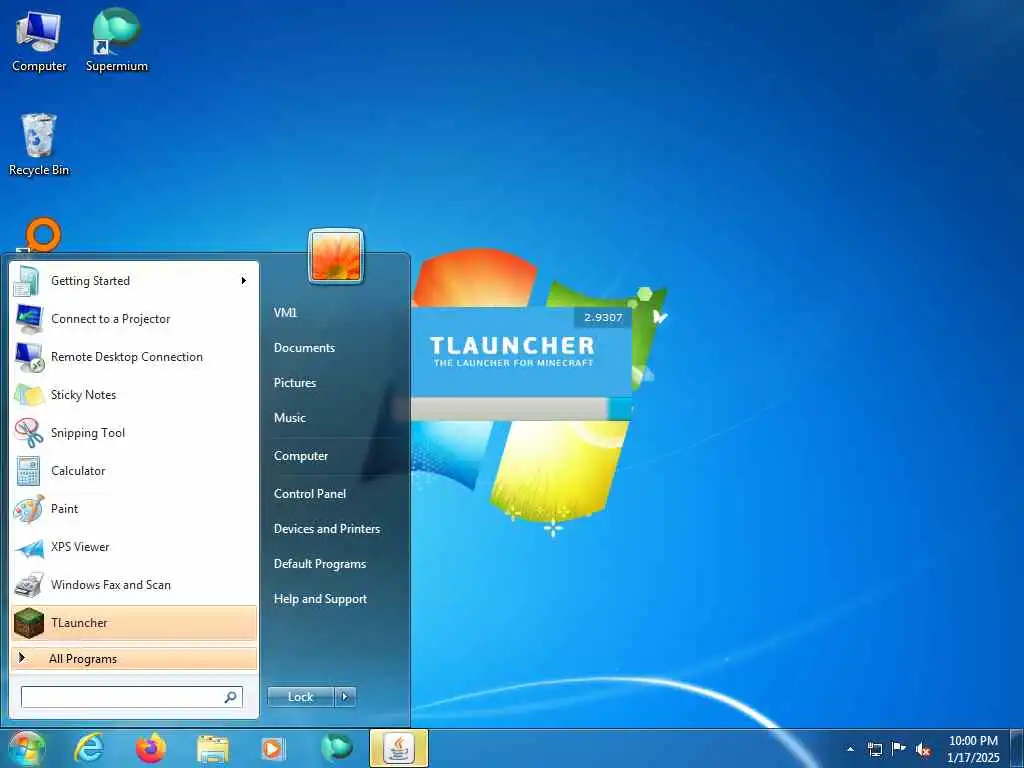The height and width of the screenshot is (768, 1024).
Task: Open Windows Media Player from the taskbar
Action: pyautogui.click(x=272, y=748)
